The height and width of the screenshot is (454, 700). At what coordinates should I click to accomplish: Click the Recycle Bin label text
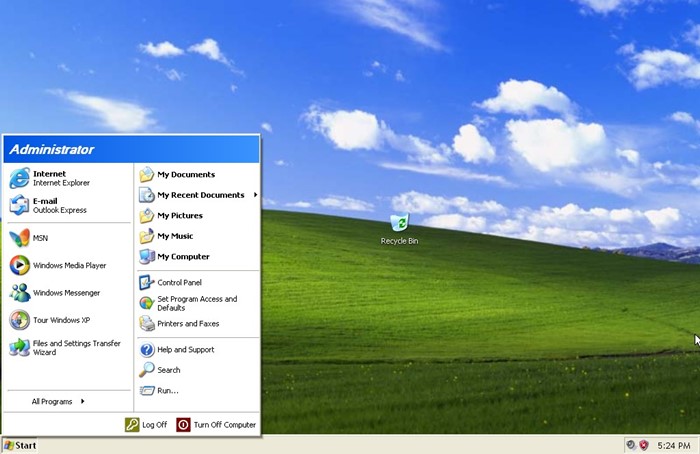click(x=400, y=241)
